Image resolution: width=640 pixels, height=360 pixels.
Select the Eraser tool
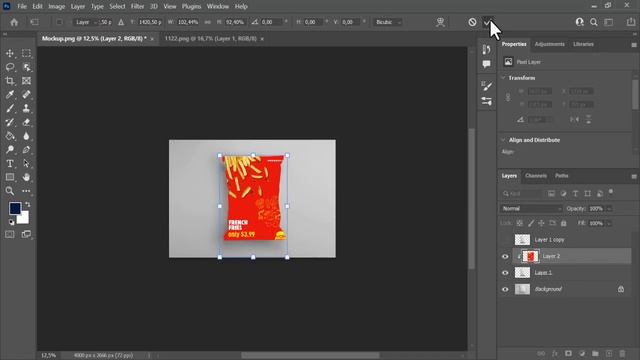point(26,122)
